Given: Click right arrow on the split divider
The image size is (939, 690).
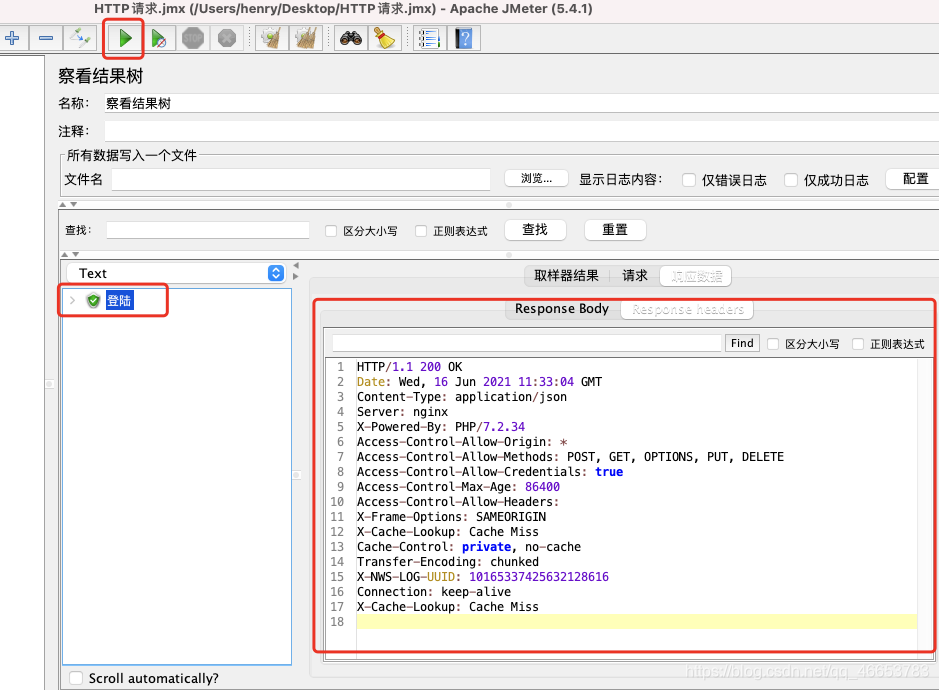Looking at the screenshot, I should pyautogui.click(x=296, y=277).
